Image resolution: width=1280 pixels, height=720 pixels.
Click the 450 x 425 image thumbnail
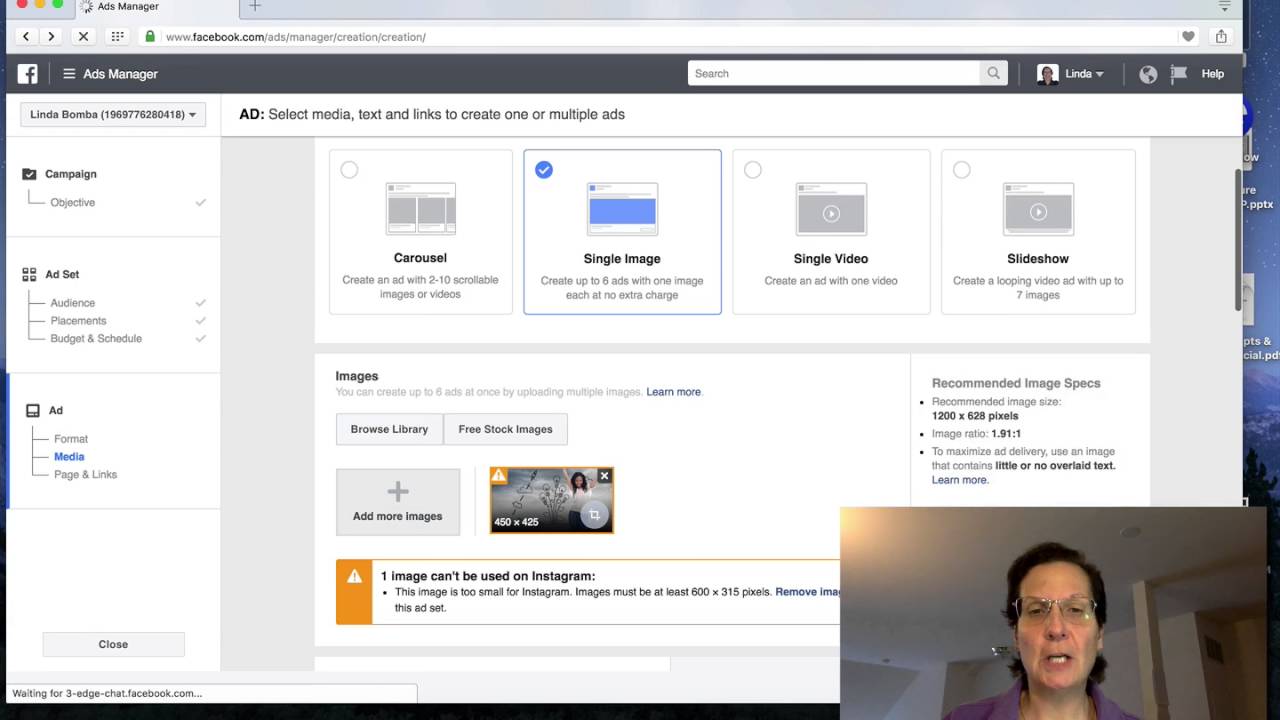point(551,501)
